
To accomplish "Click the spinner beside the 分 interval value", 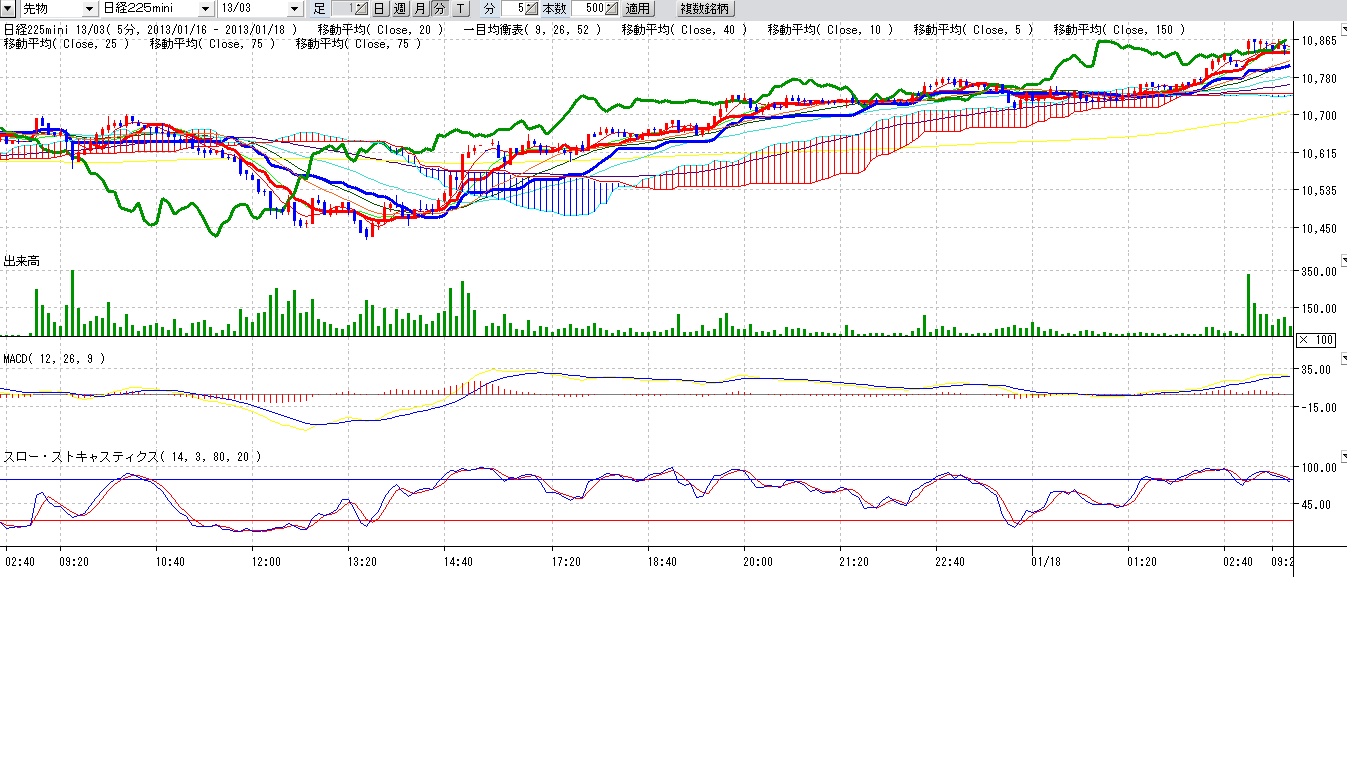I will coord(531,8).
